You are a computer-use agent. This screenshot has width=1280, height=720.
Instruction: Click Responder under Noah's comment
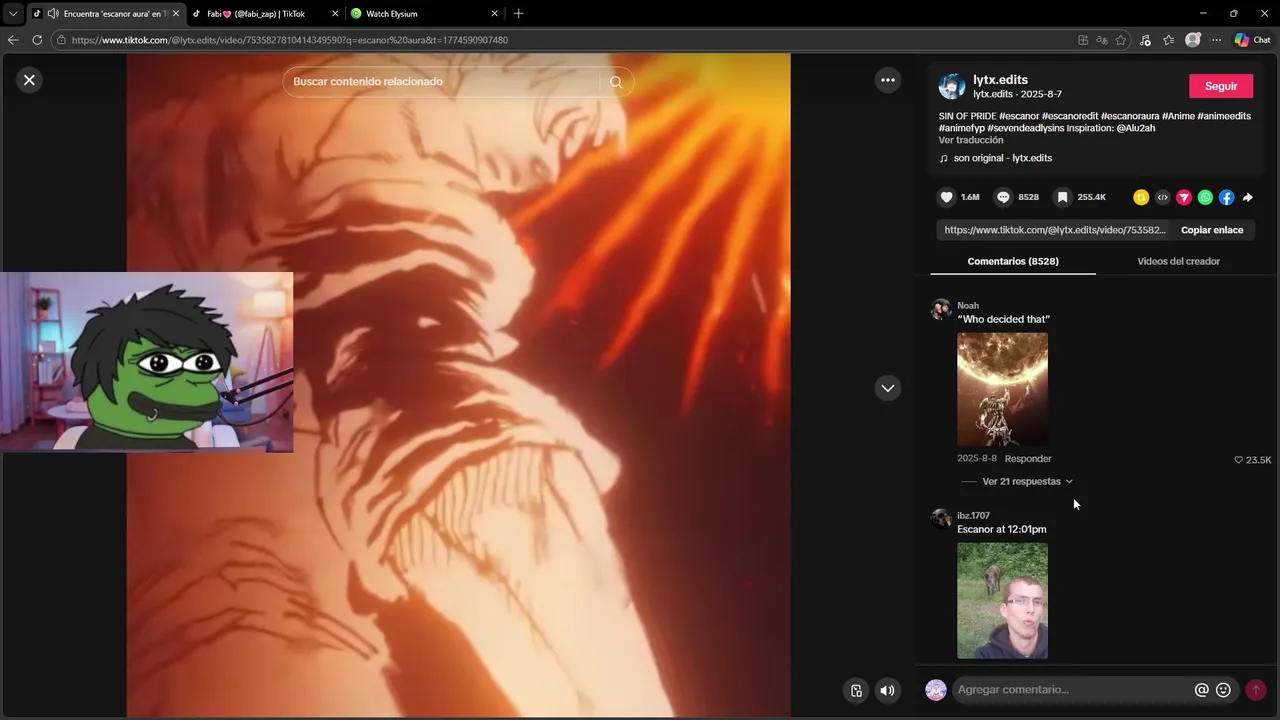tap(1028, 459)
